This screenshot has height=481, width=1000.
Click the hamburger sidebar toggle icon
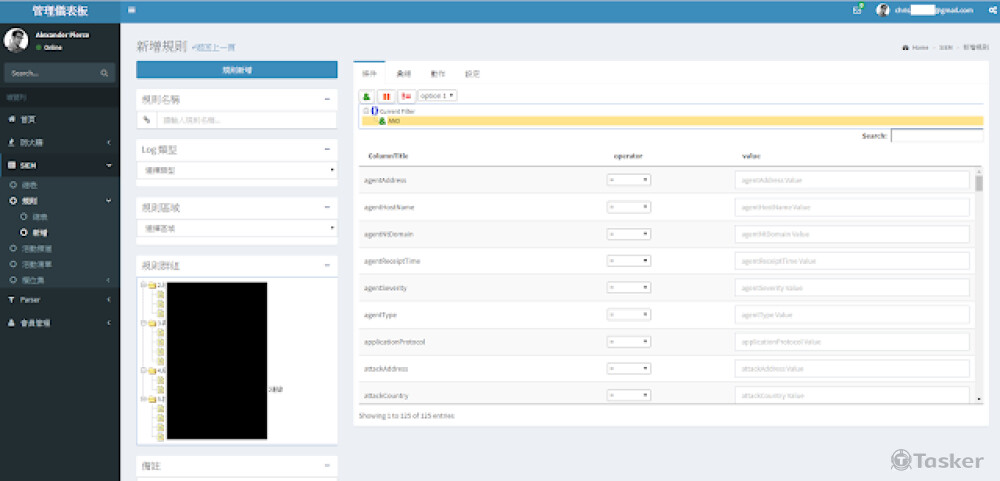pos(132,10)
